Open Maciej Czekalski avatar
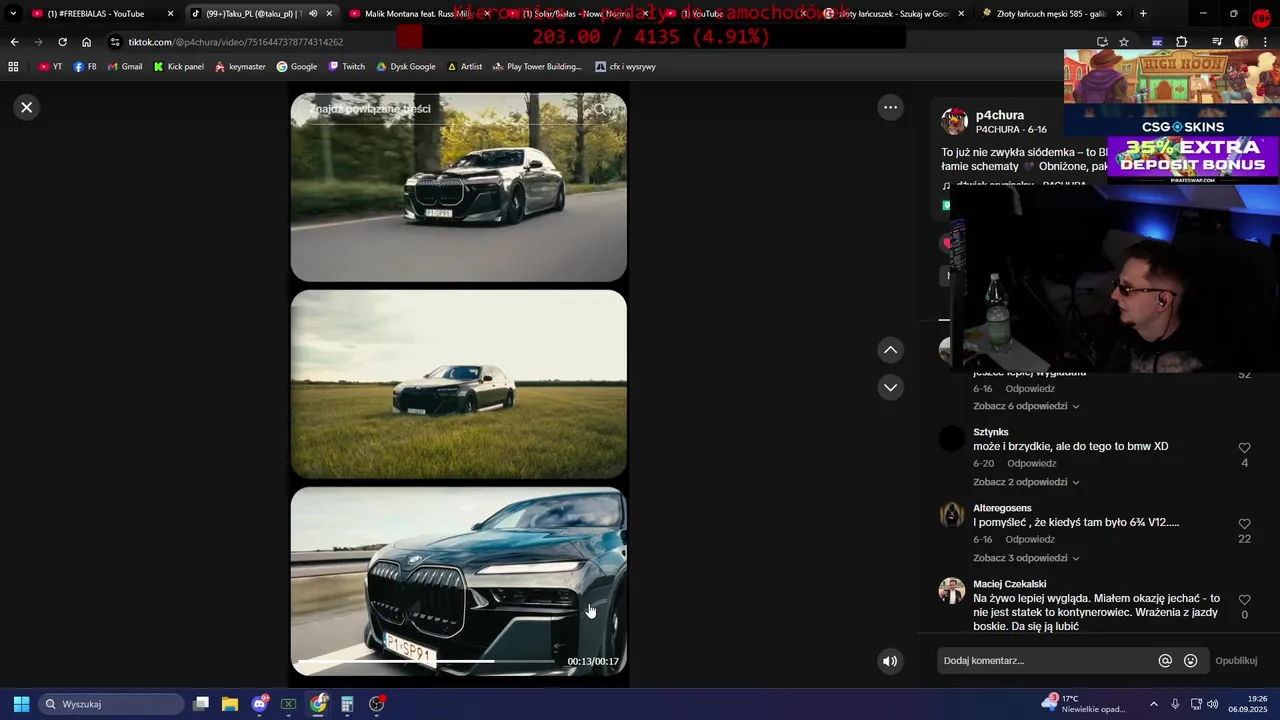The height and width of the screenshot is (720, 1280). point(952,590)
